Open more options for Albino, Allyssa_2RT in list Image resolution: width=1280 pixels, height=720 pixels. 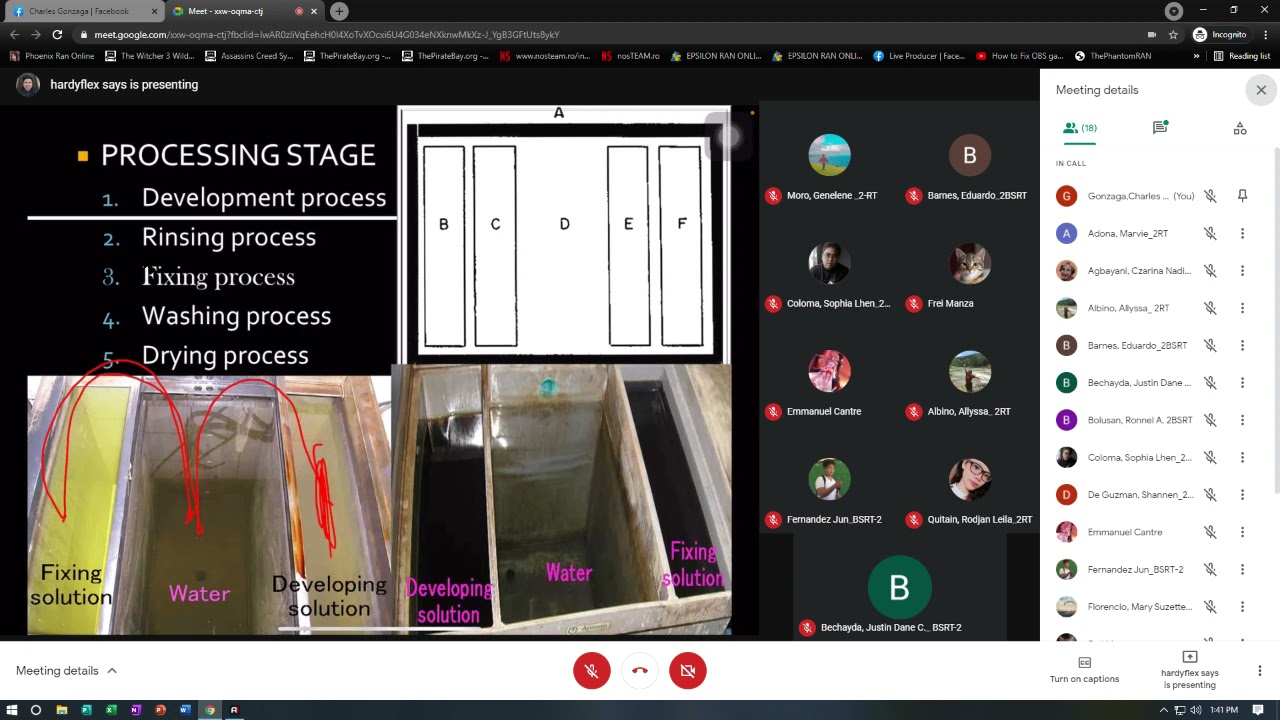pos(1242,308)
